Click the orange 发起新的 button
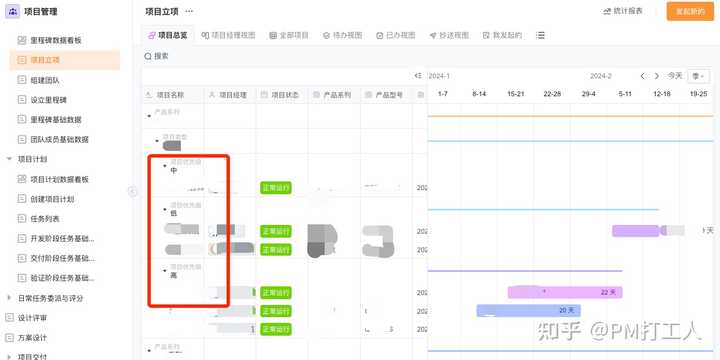 (690, 11)
